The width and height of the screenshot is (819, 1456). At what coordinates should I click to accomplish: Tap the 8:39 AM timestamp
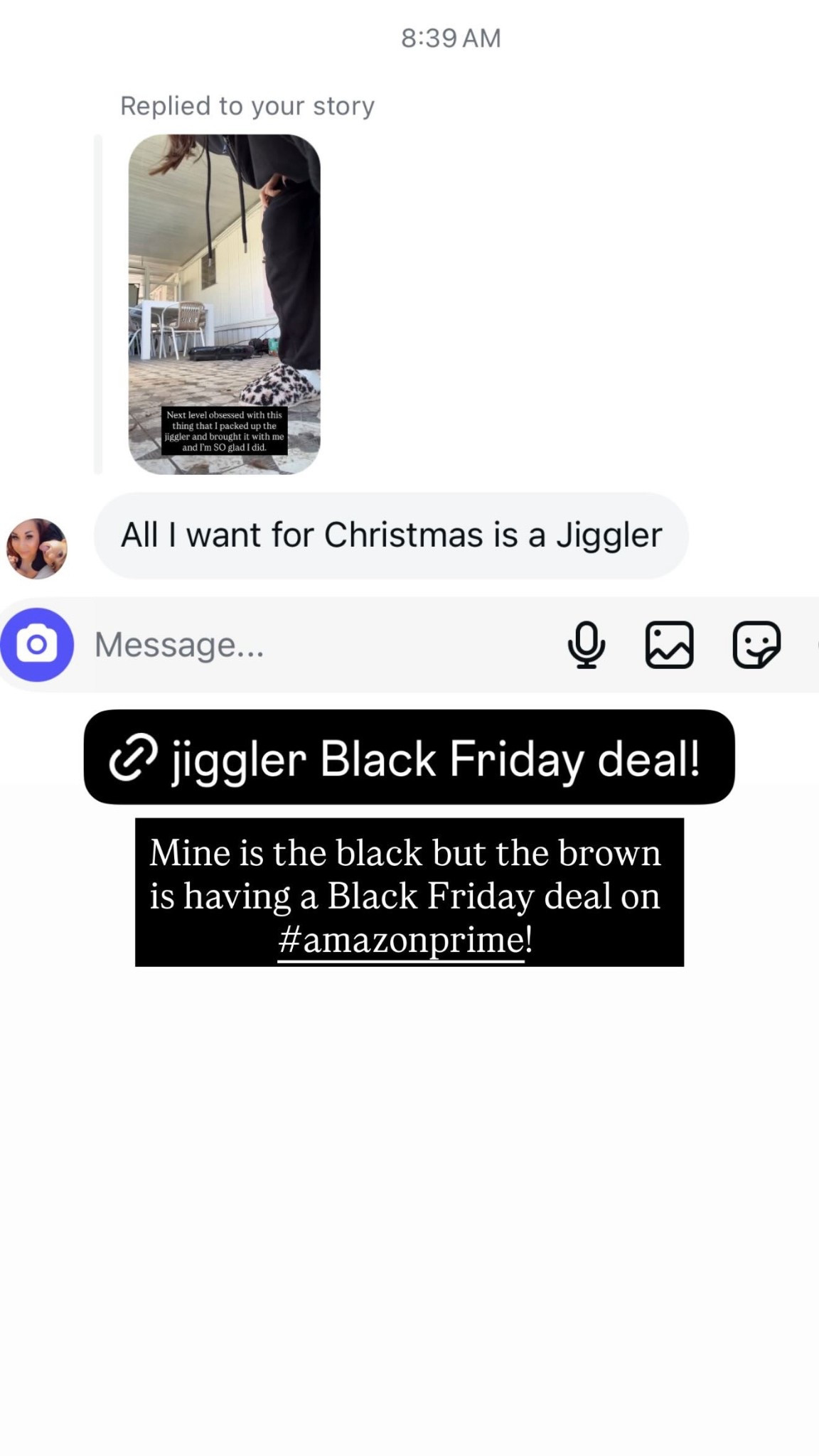coord(451,38)
